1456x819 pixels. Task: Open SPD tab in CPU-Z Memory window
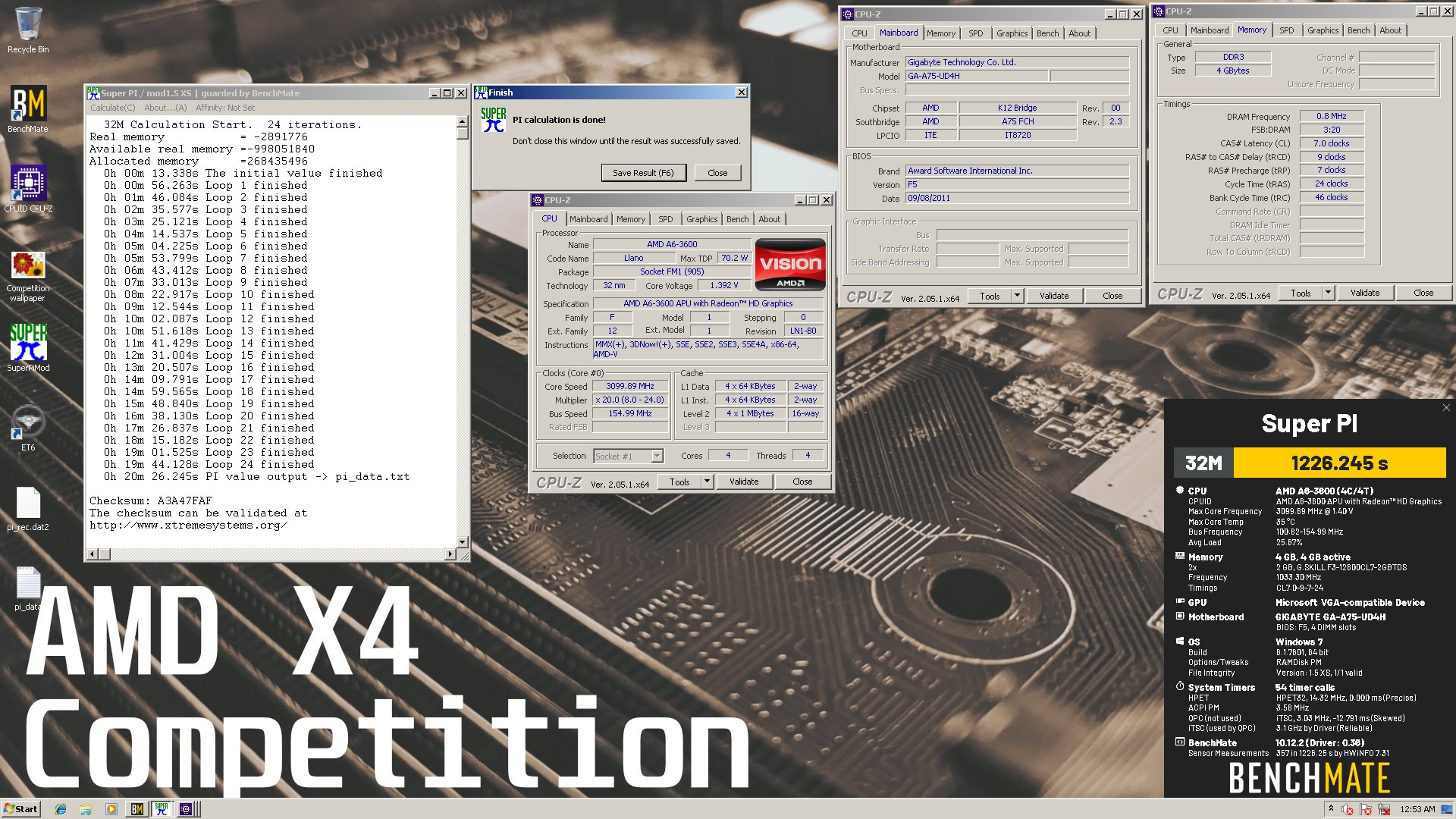coord(1287,30)
